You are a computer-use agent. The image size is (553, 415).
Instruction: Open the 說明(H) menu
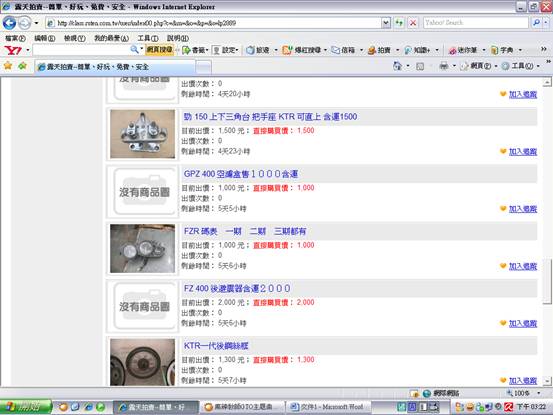[x=177, y=38]
